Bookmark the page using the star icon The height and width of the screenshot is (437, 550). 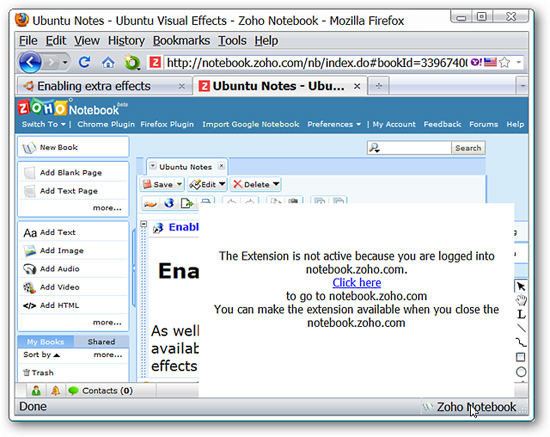505,62
